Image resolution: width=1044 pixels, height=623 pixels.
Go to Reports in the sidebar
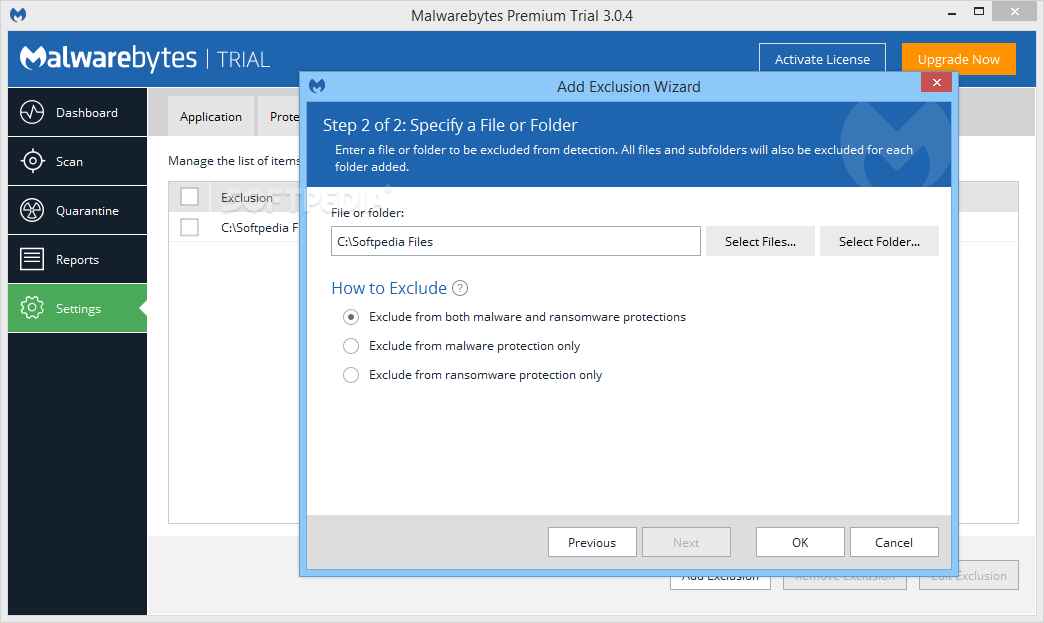77,260
